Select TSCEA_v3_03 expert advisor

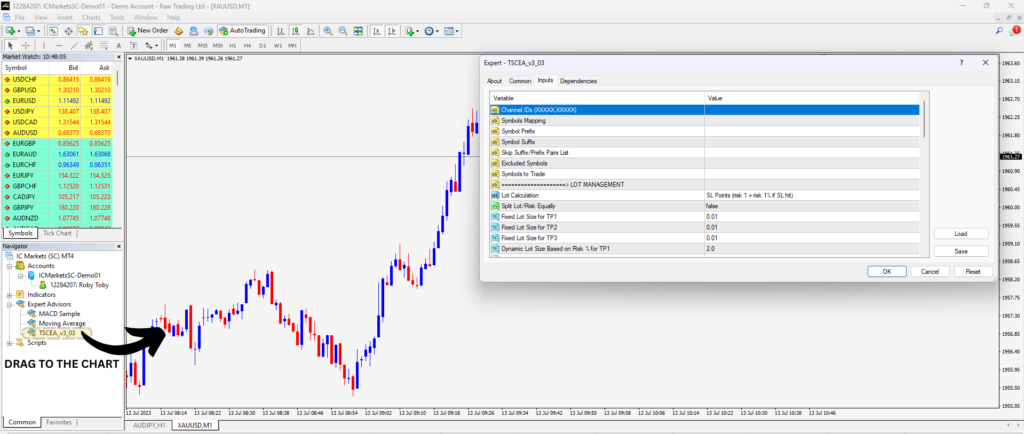(56, 333)
